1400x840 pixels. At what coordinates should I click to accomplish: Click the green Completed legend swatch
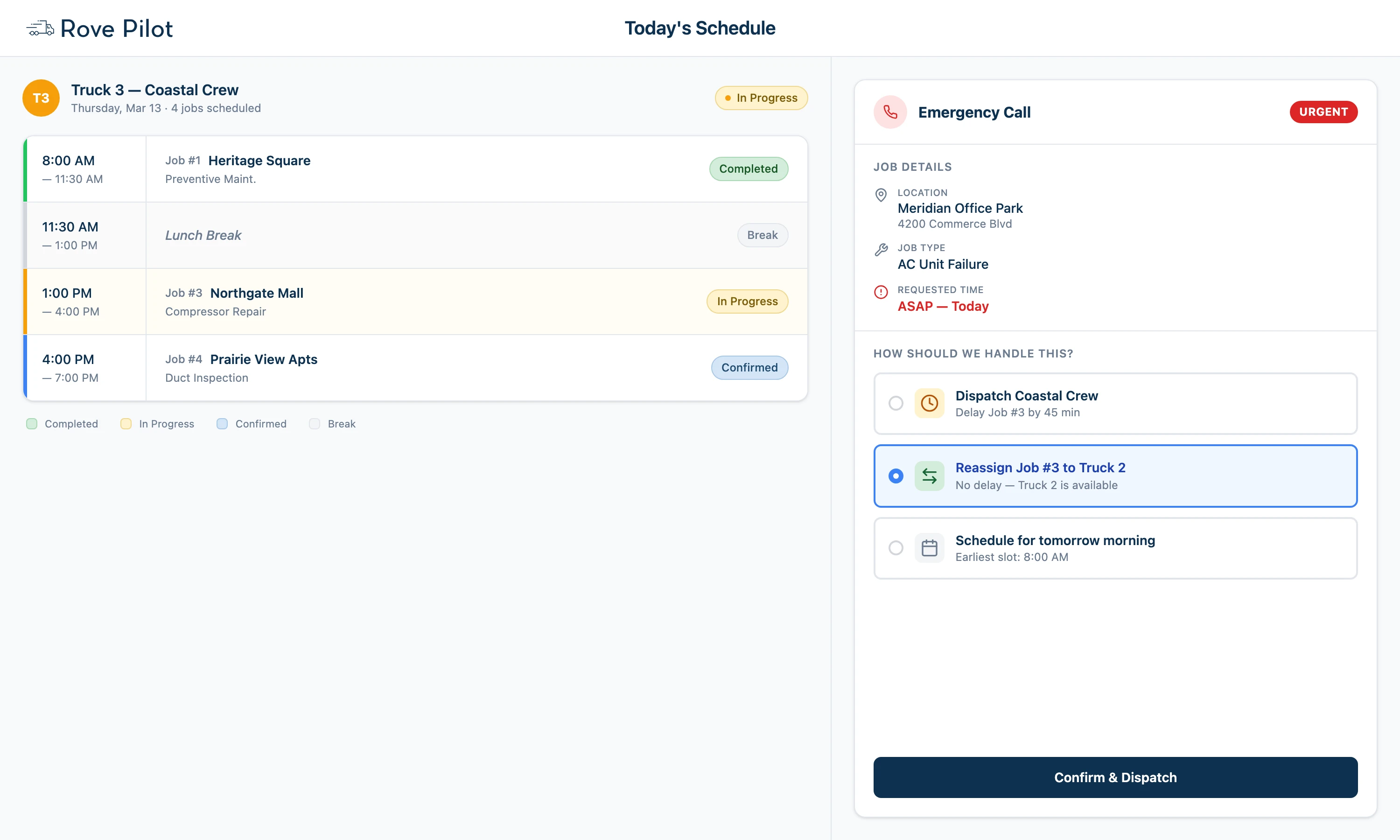click(x=32, y=424)
